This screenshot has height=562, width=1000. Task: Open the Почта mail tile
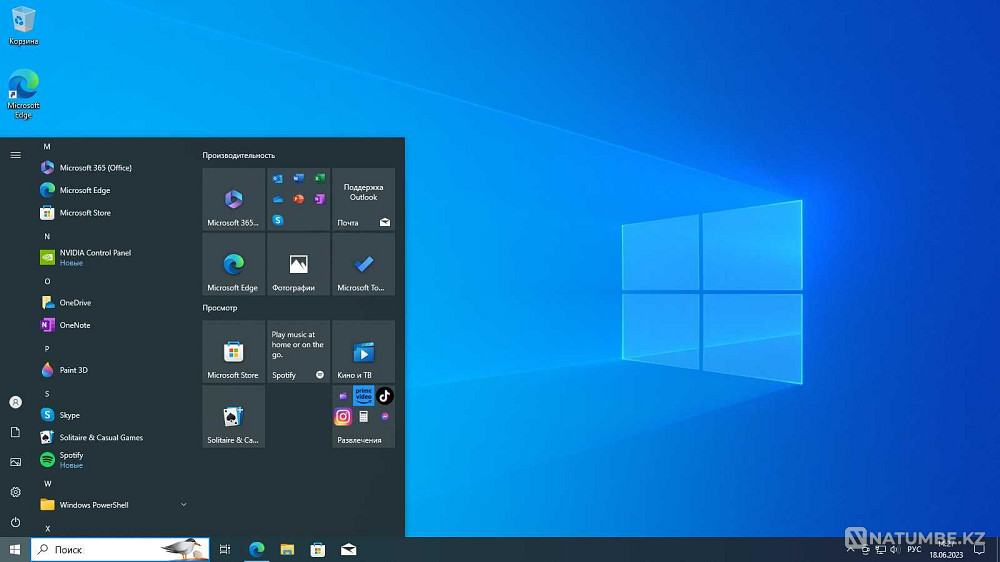[x=364, y=199]
